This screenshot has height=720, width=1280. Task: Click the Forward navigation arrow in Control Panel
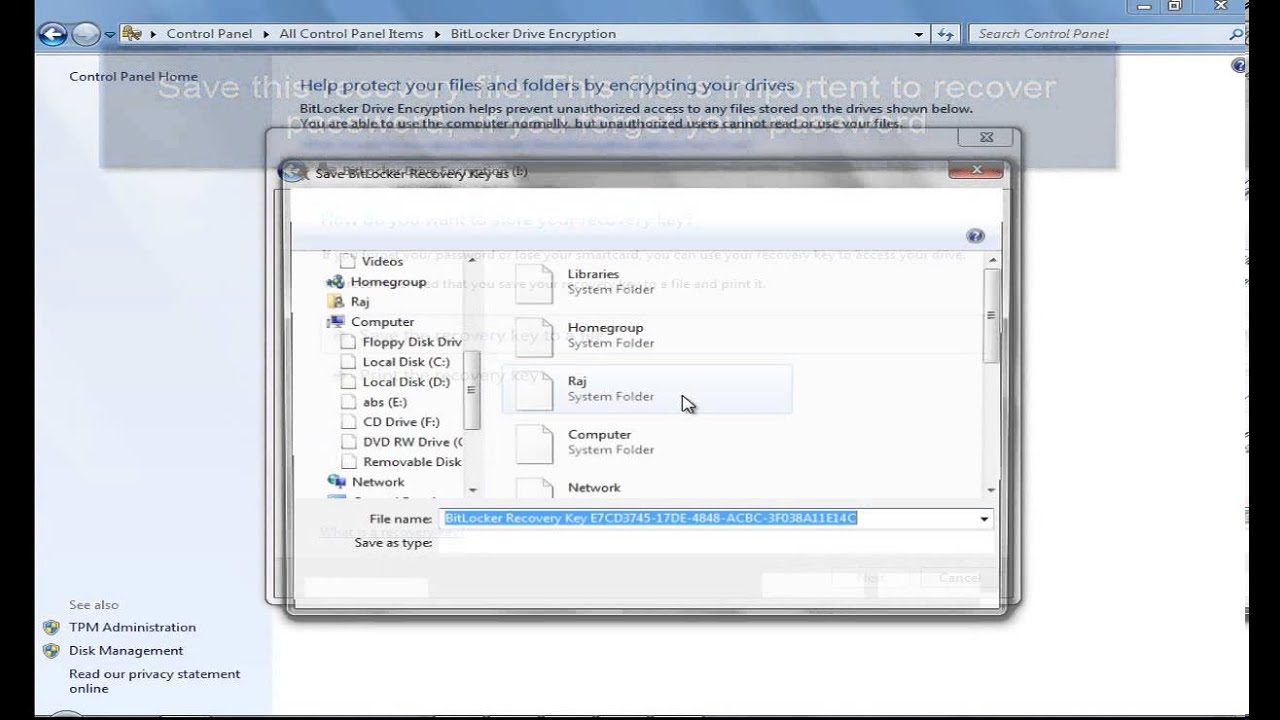click(x=86, y=34)
